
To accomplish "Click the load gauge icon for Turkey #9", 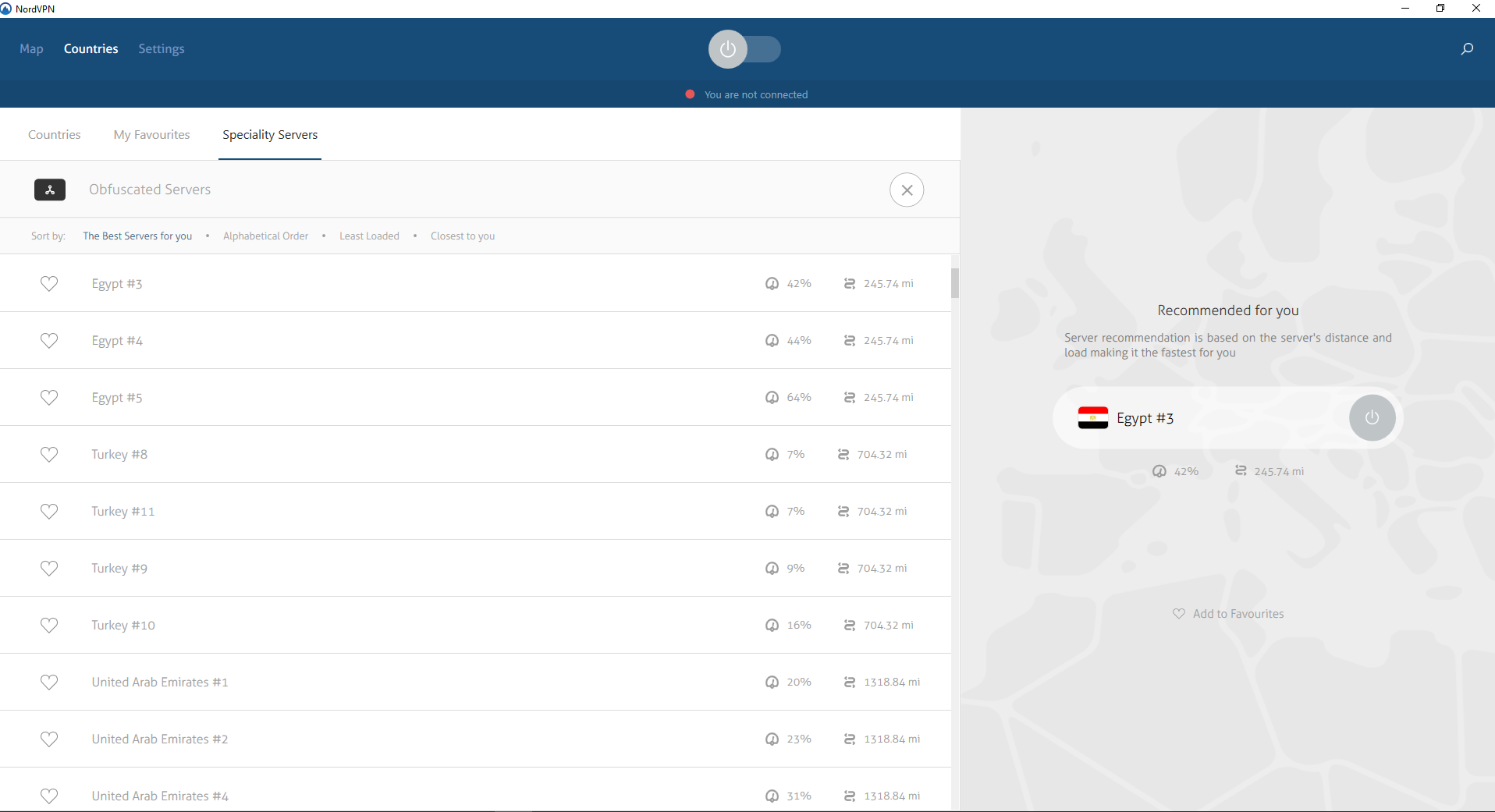I will (772, 569).
